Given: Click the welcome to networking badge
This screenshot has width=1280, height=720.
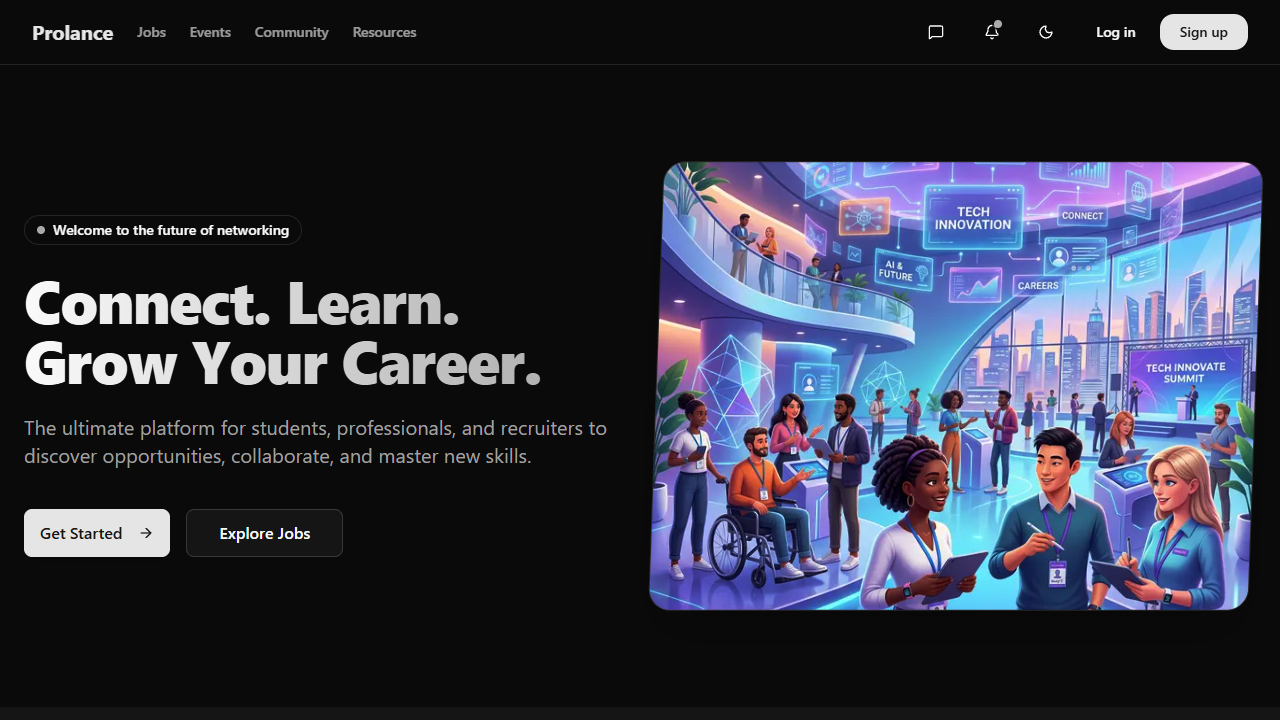Looking at the screenshot, I should point(163,230).
